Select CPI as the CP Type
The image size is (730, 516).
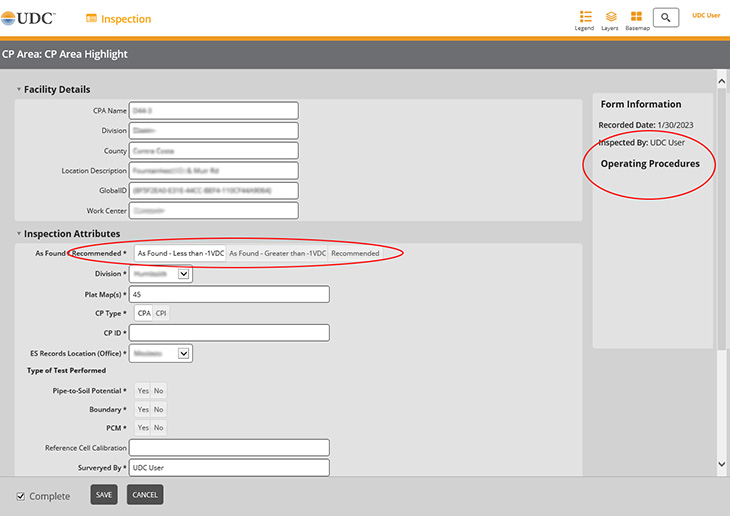(161, 314)
